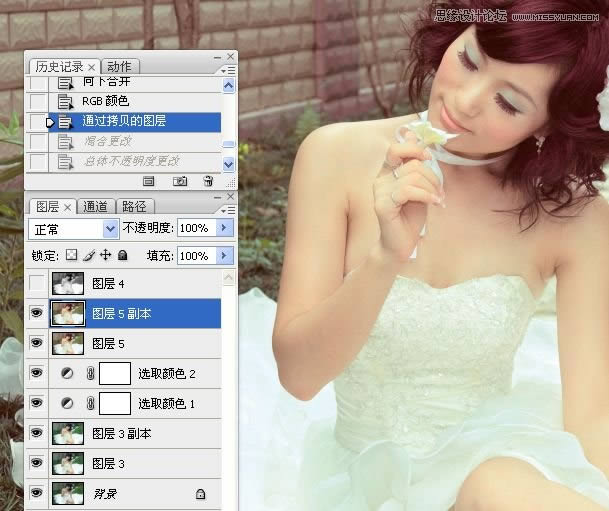Click the lock position move icon

click(105, 256)
